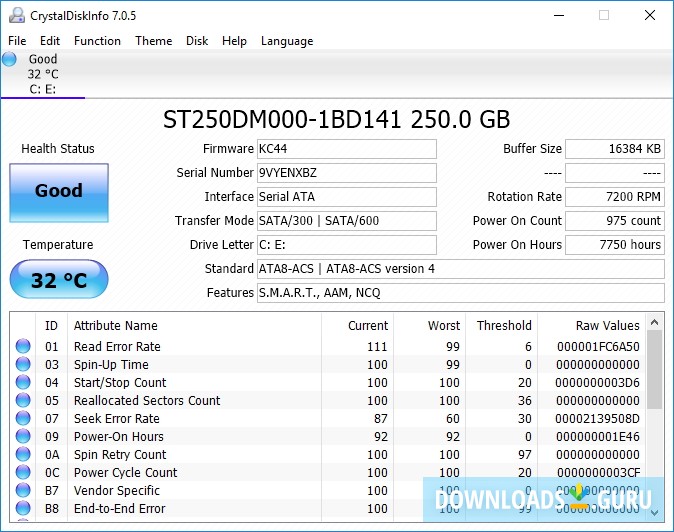Select the Good 32 °C disk tab
674x532 pixels.
click(42, 73)
